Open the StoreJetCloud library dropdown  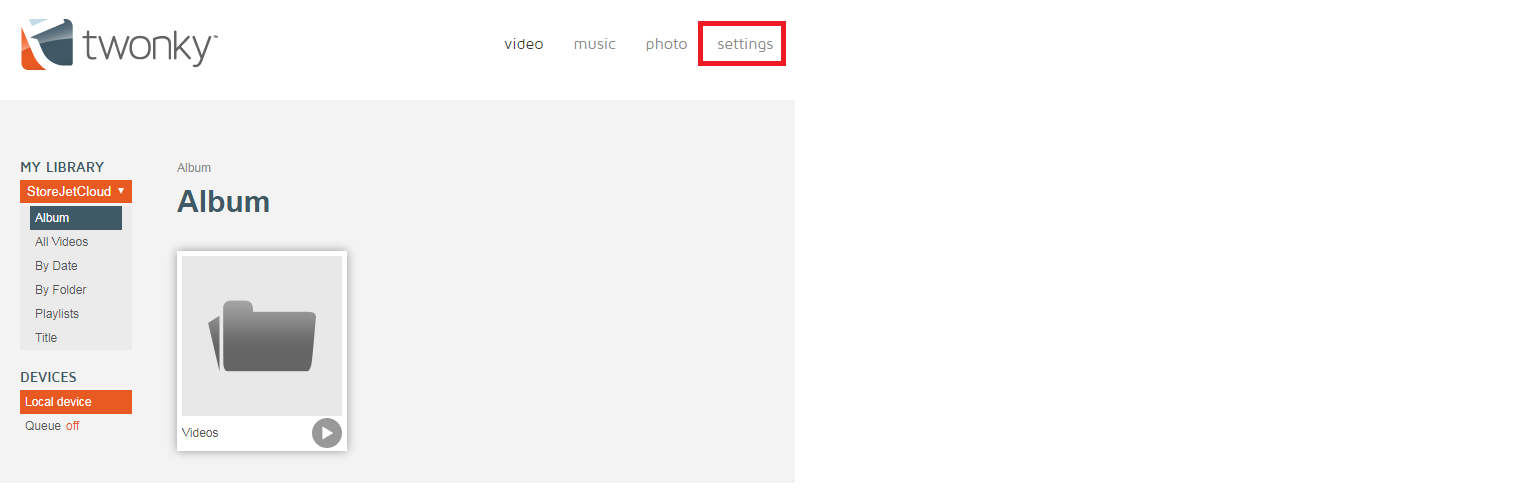(x=76, y=191)
